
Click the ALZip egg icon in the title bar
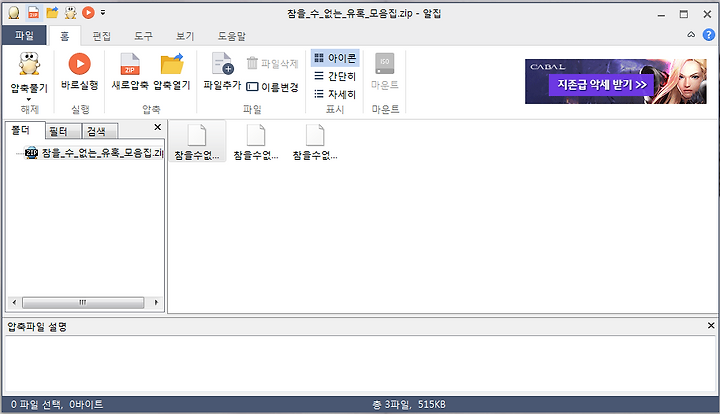(14, 12)
